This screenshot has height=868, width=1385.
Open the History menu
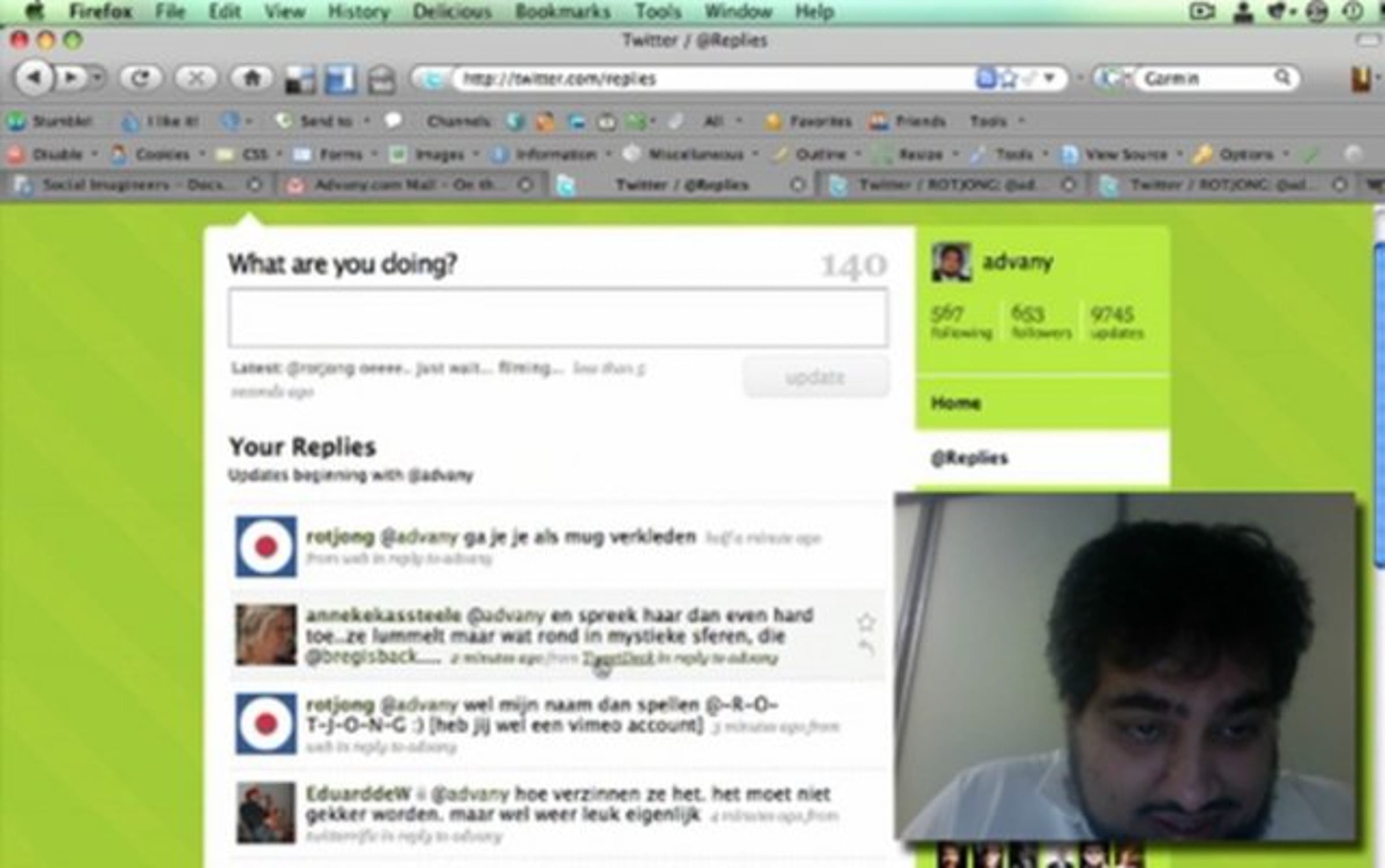(x=358, y=12)
